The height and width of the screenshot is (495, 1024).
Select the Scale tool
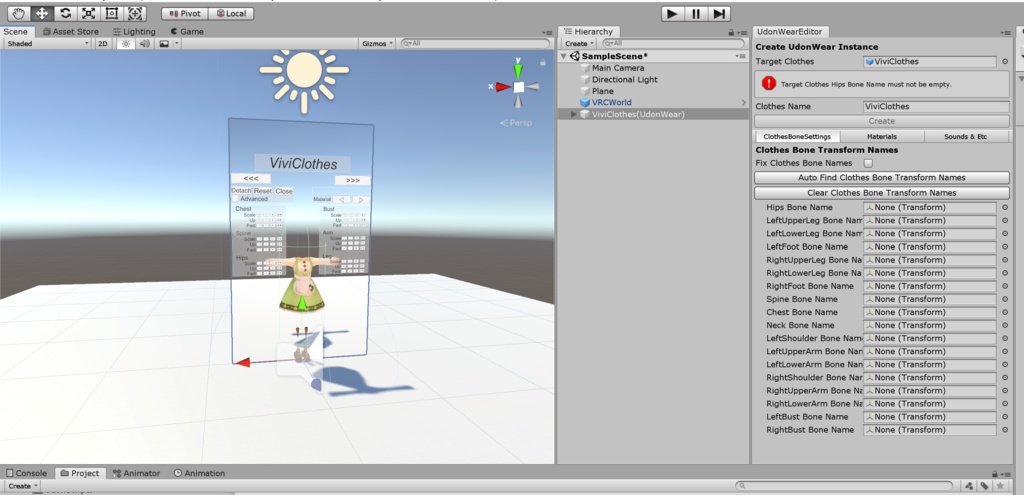pyautogui.click(x=88, y=13)
